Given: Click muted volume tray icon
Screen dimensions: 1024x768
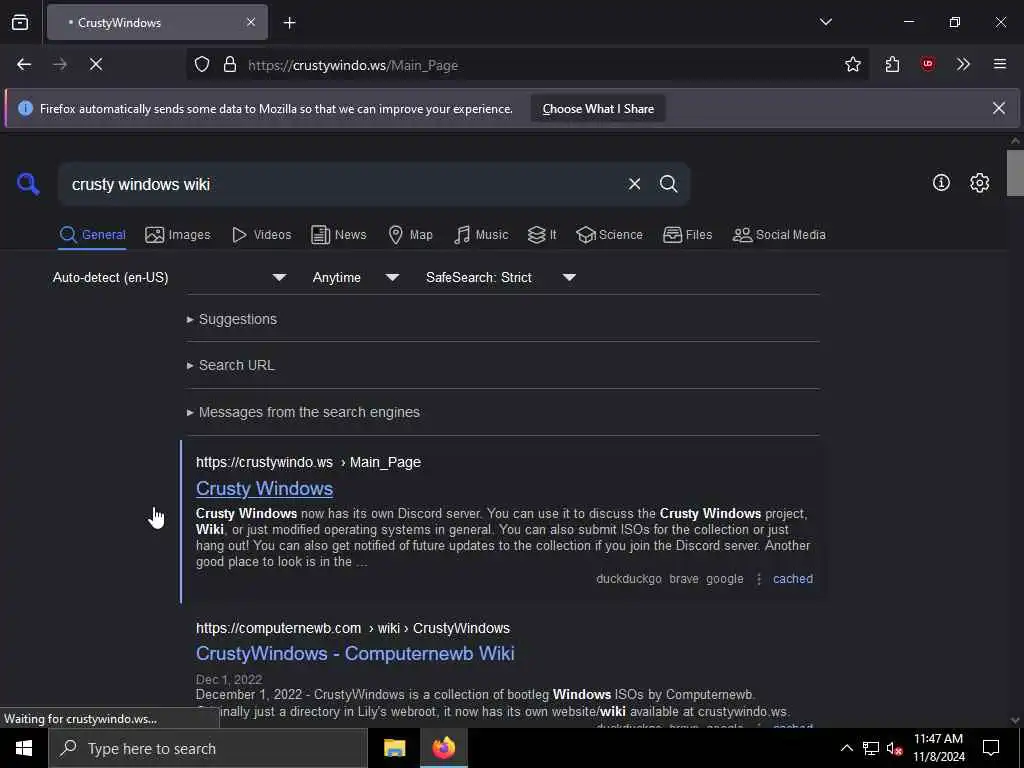Looking at the screenshot, I should (x=894, y=748).
